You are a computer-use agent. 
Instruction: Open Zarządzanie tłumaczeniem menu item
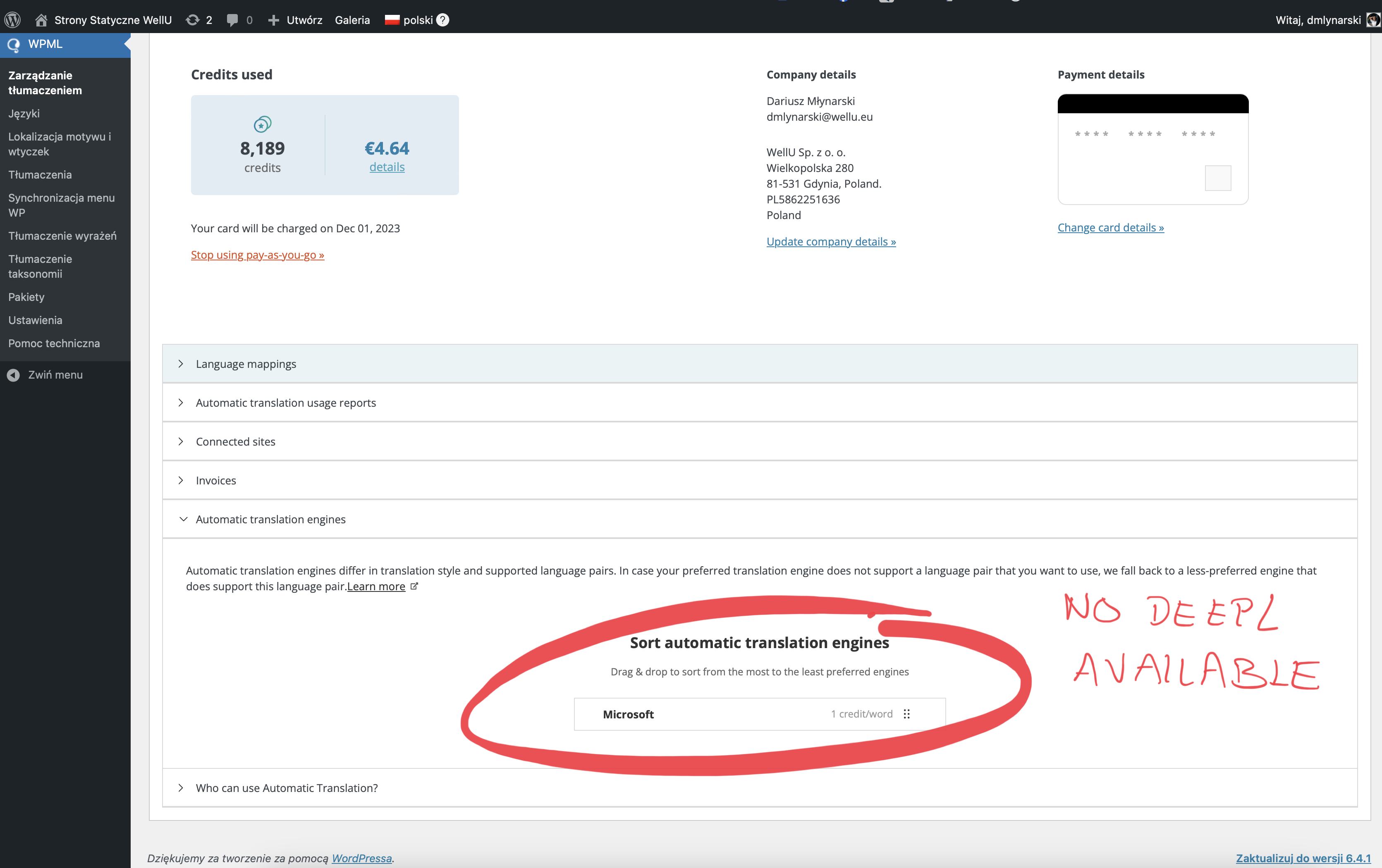coord(45,83)
